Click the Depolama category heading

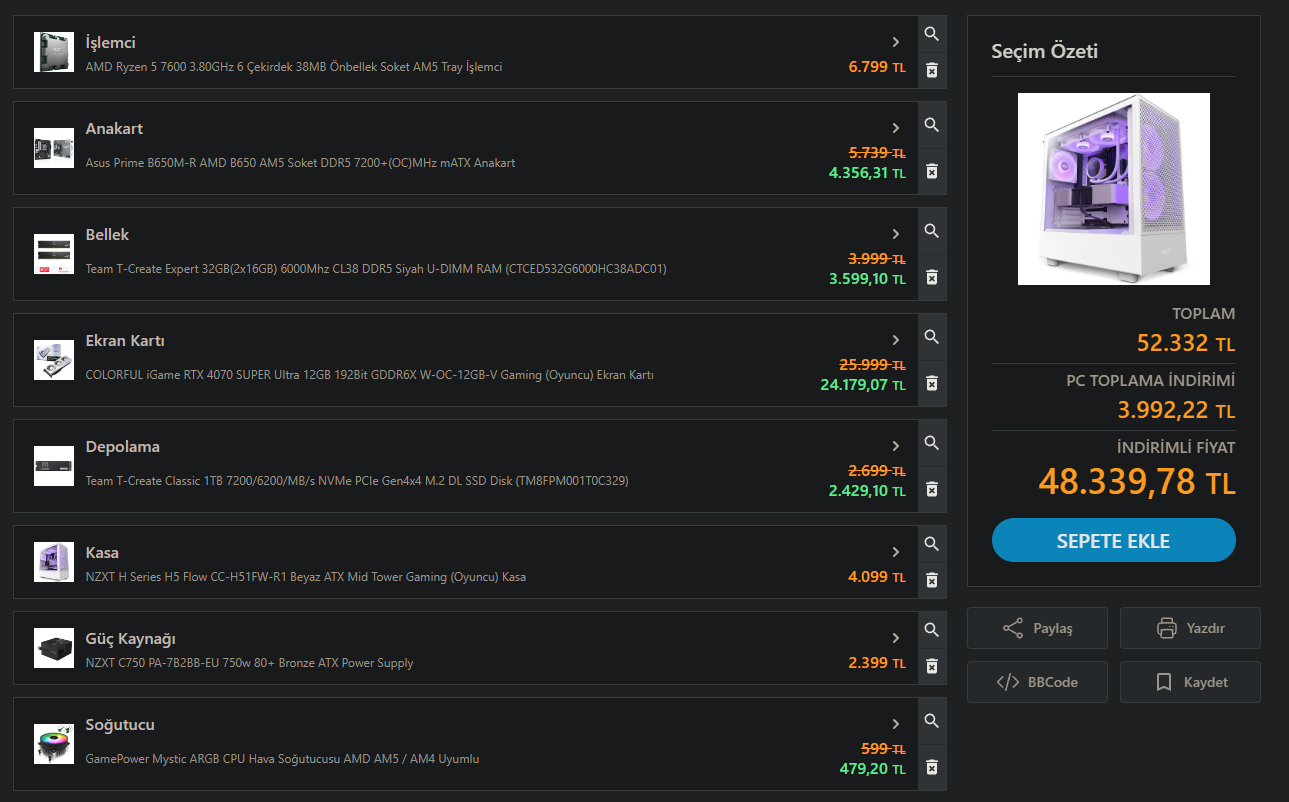[x=122, y=447]
